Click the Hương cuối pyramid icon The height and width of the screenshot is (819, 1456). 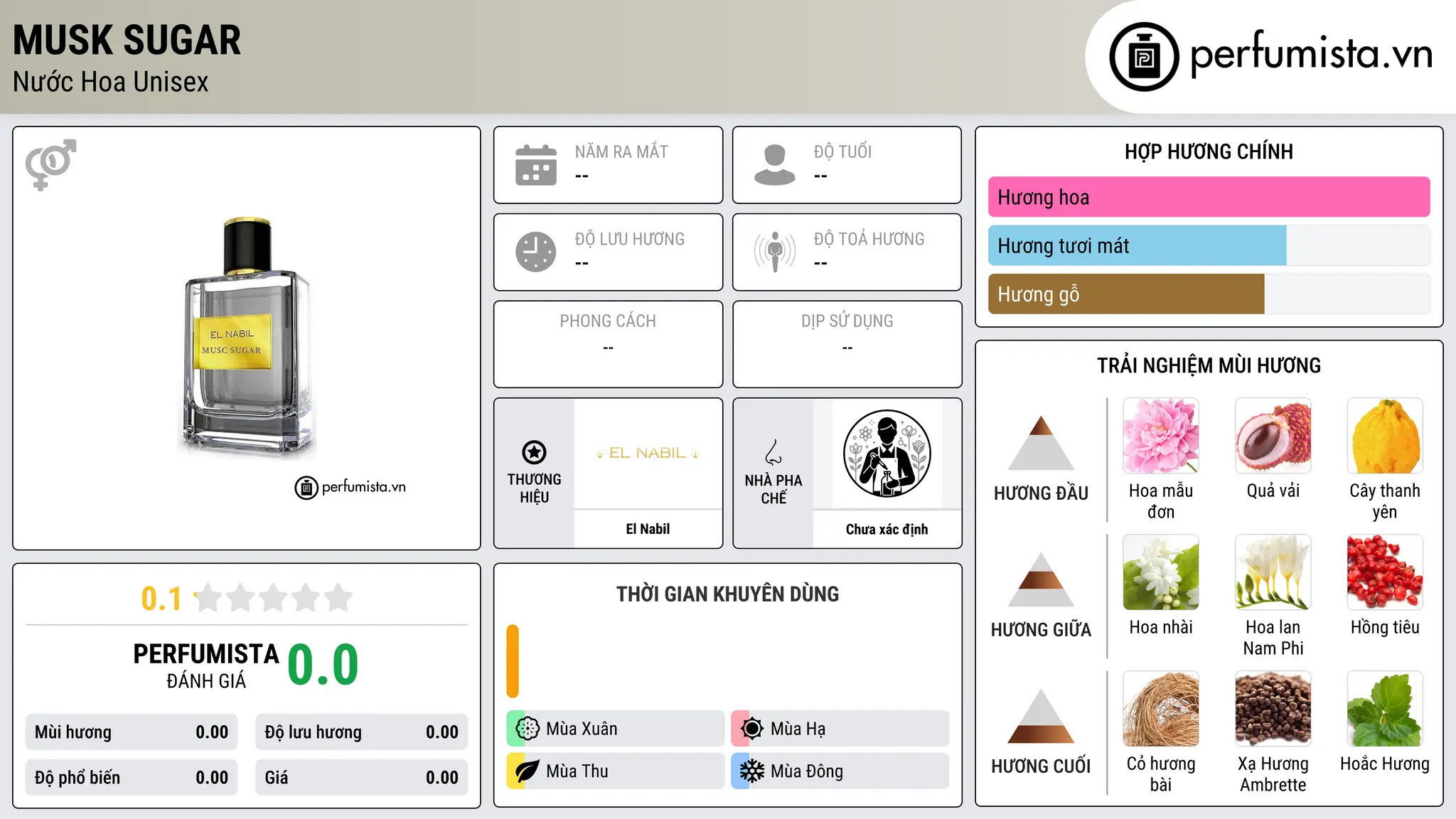[1041, 715]
